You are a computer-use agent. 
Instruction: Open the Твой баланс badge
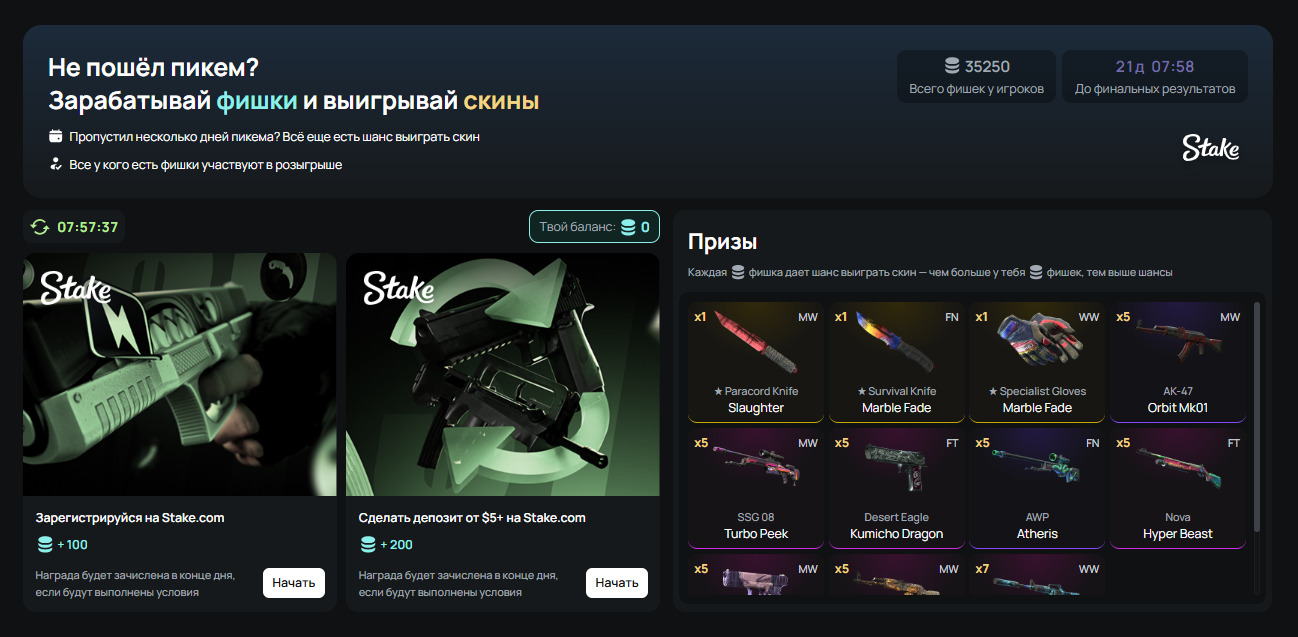point(594,227)
